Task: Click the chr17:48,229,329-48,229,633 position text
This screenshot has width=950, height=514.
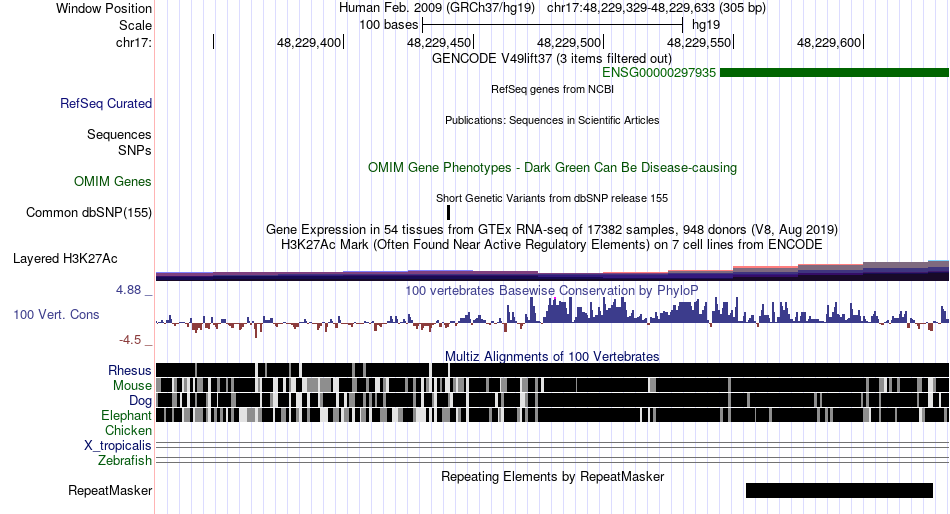Action: [631, 8]
